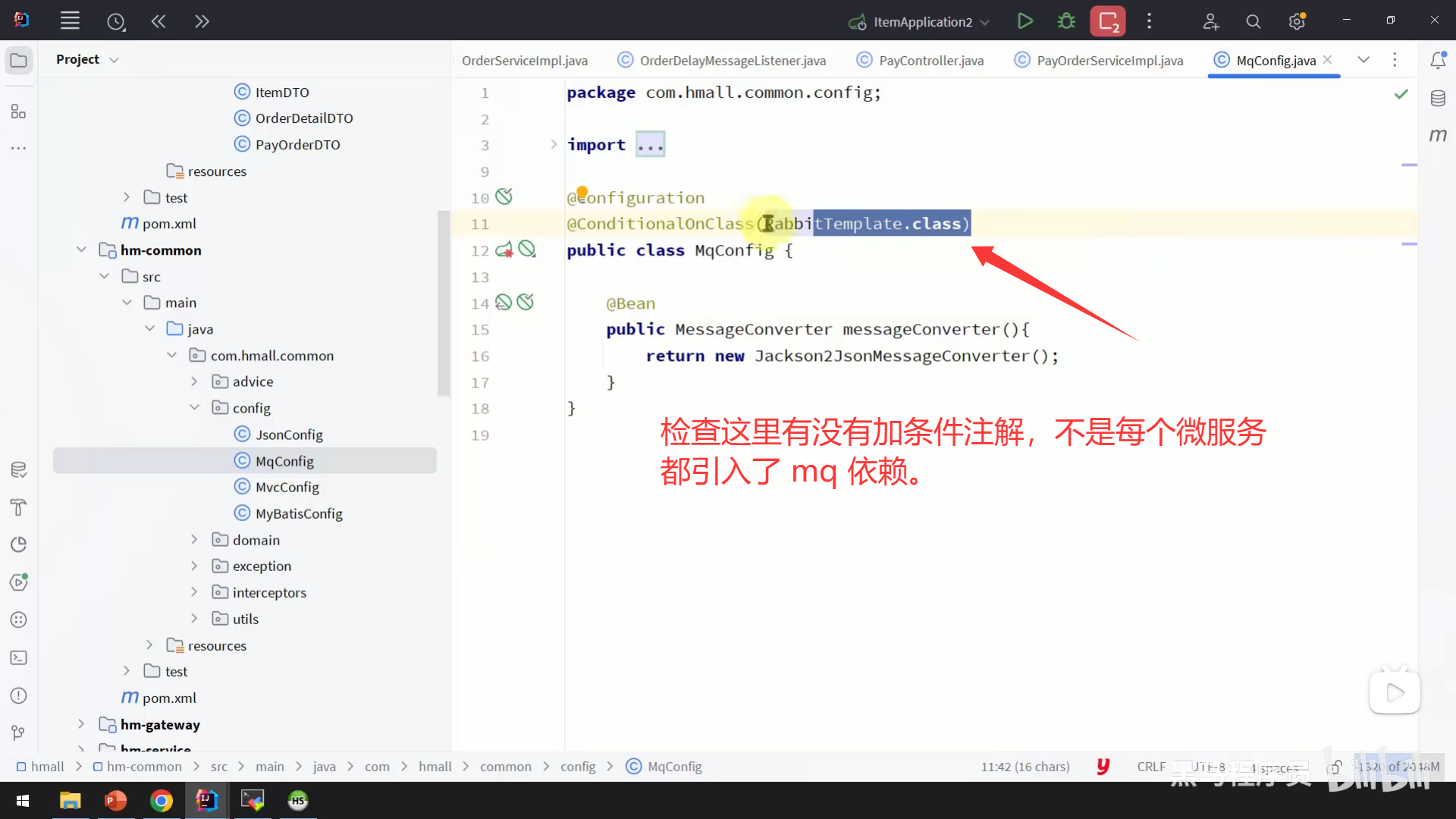
Task: Open ItemApplication2 run configuration dropdown
Action: (985, 22)
